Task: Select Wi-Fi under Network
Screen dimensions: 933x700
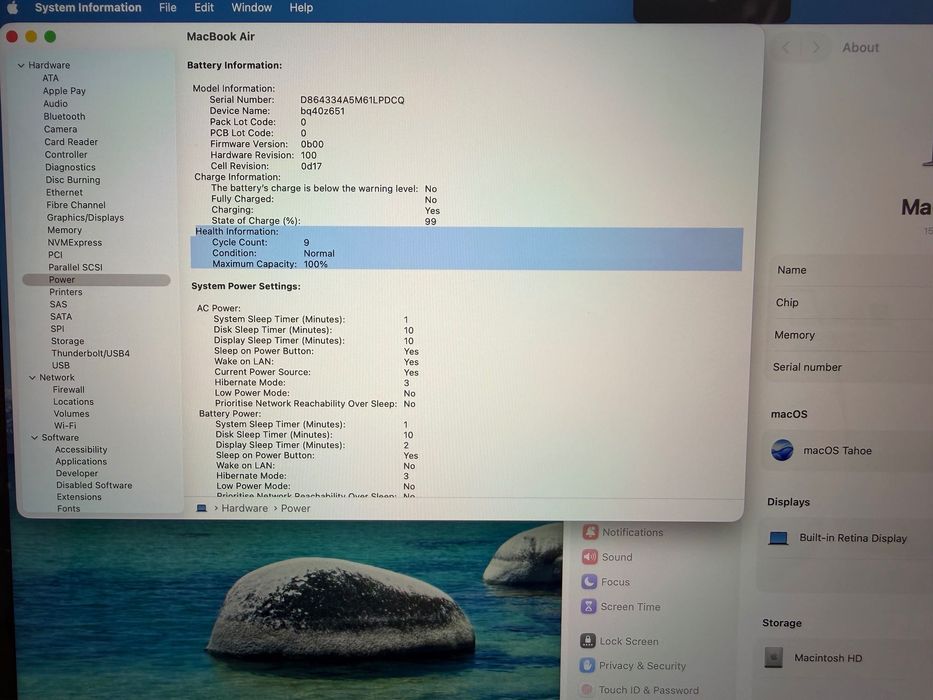Action: (x=65, y=426)
